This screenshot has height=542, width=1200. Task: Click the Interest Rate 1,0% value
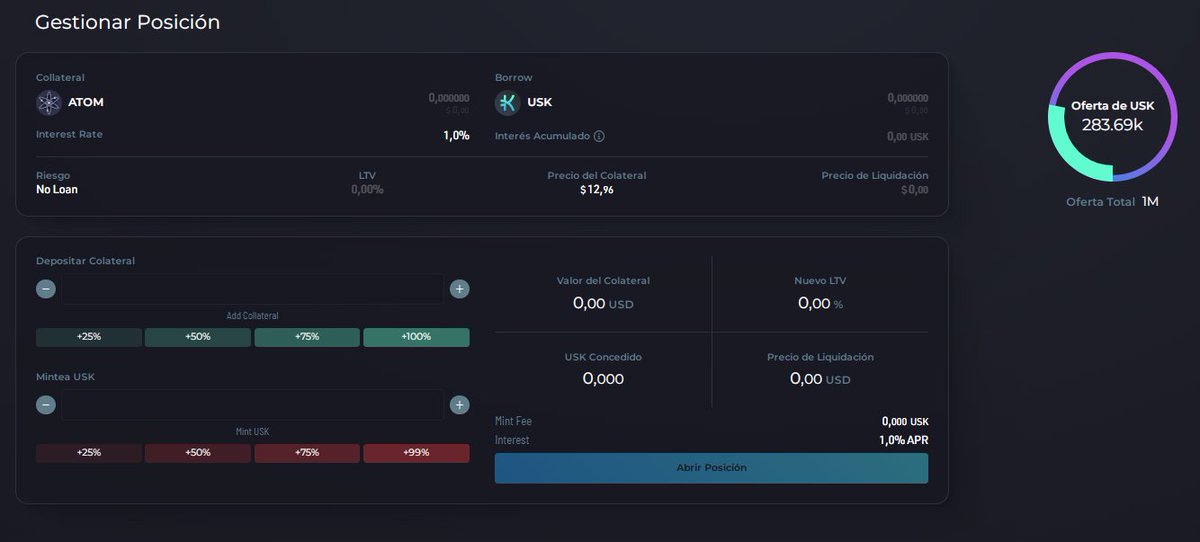click(456, 135)
